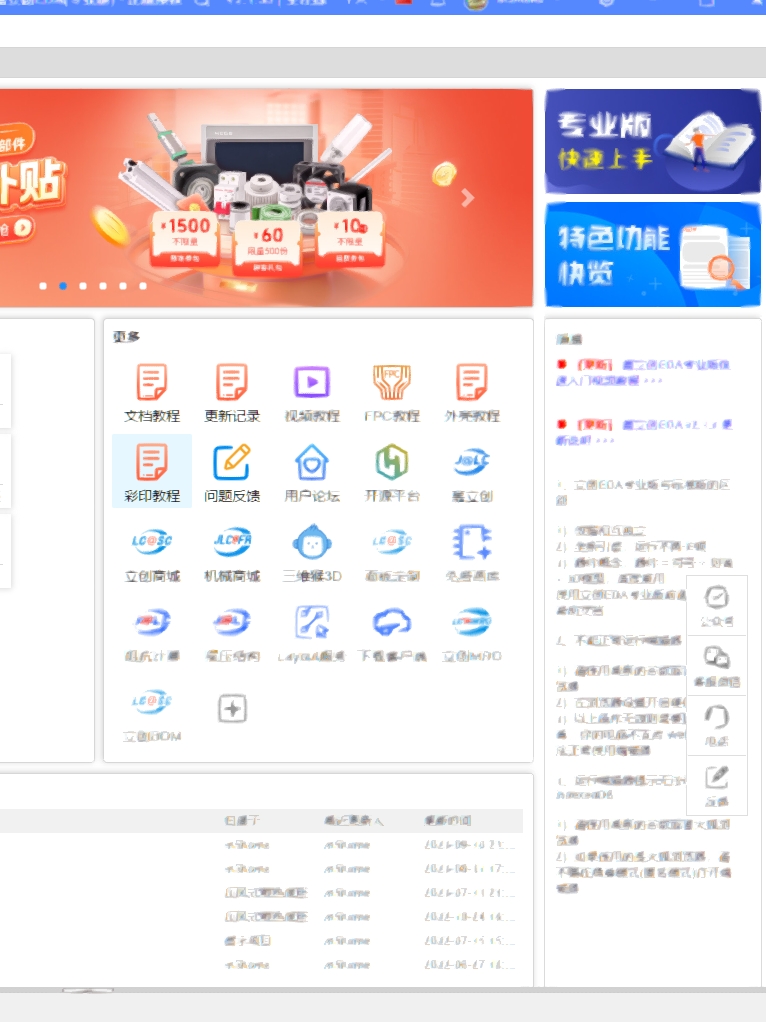Open the first 更新 news link
Viewport: 766px width, 1022px height.
(x=643, y=372)
